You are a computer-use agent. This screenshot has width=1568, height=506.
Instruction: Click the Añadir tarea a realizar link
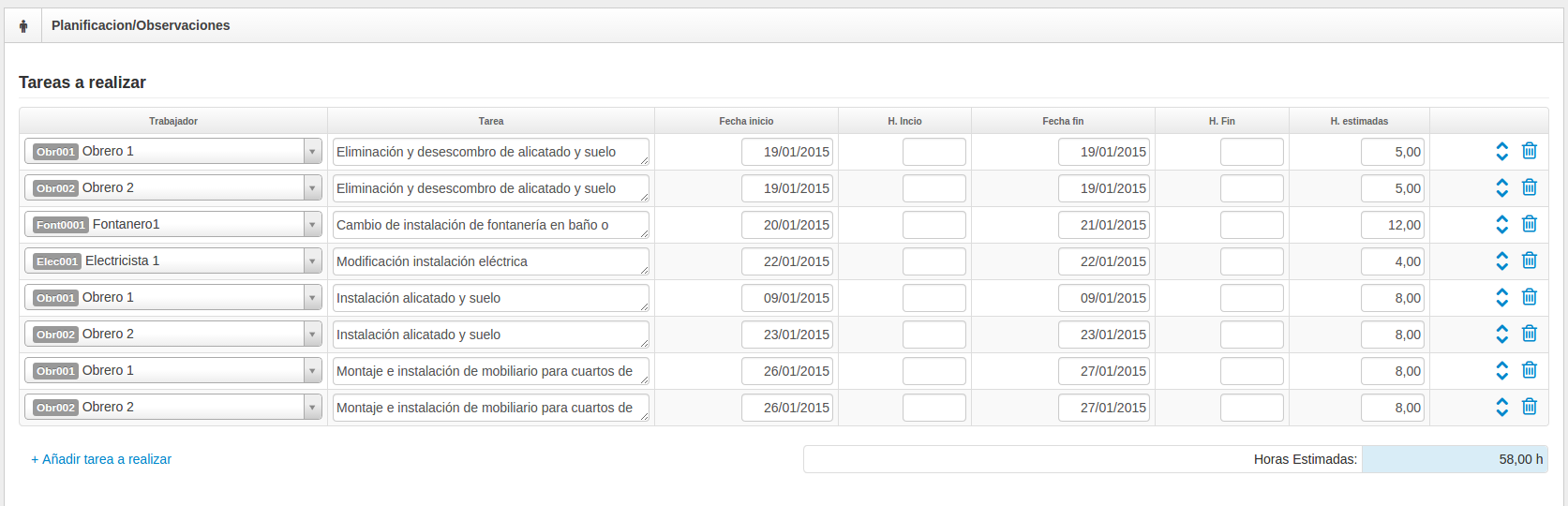101,459
